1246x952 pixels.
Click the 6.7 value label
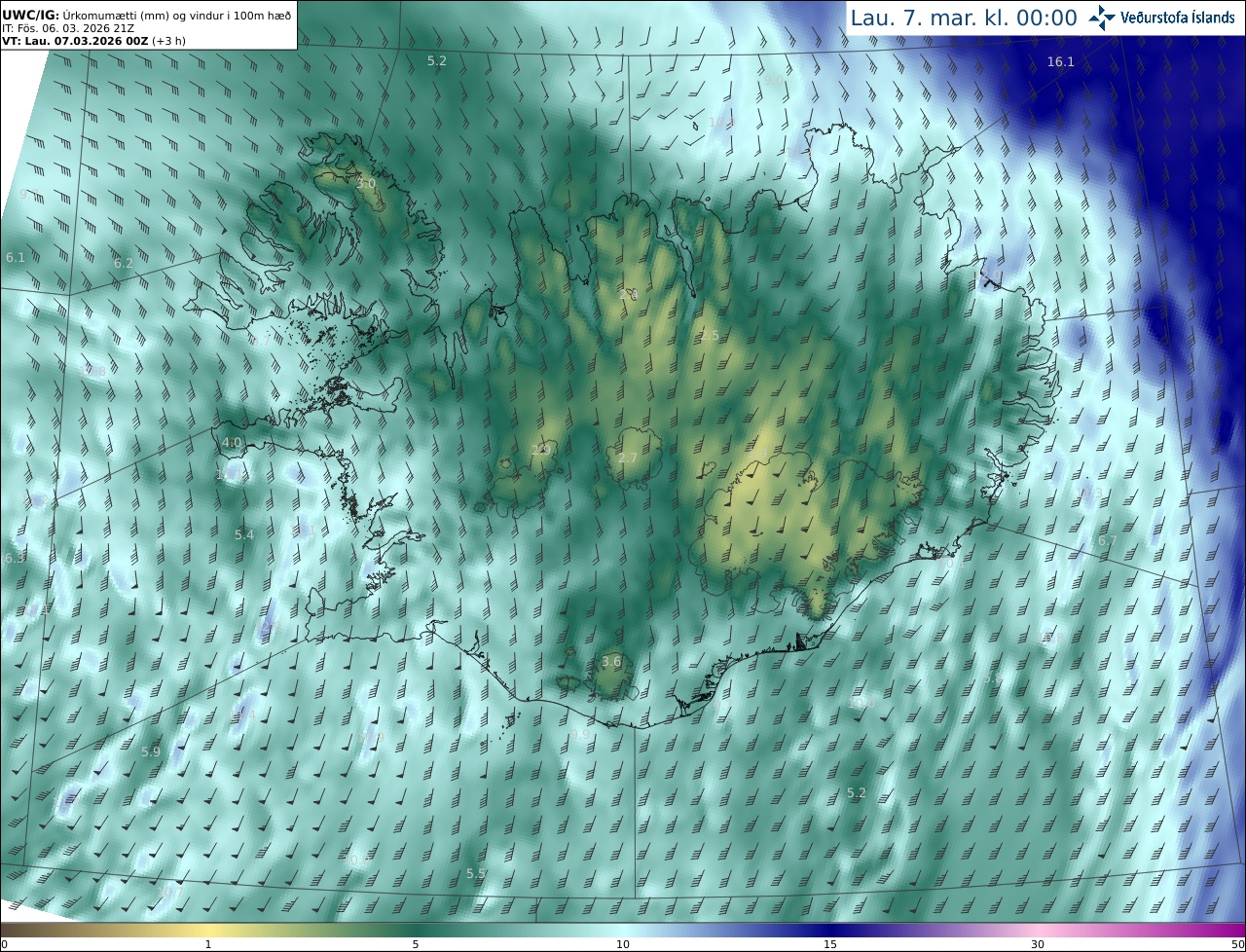pos(1108,540)
